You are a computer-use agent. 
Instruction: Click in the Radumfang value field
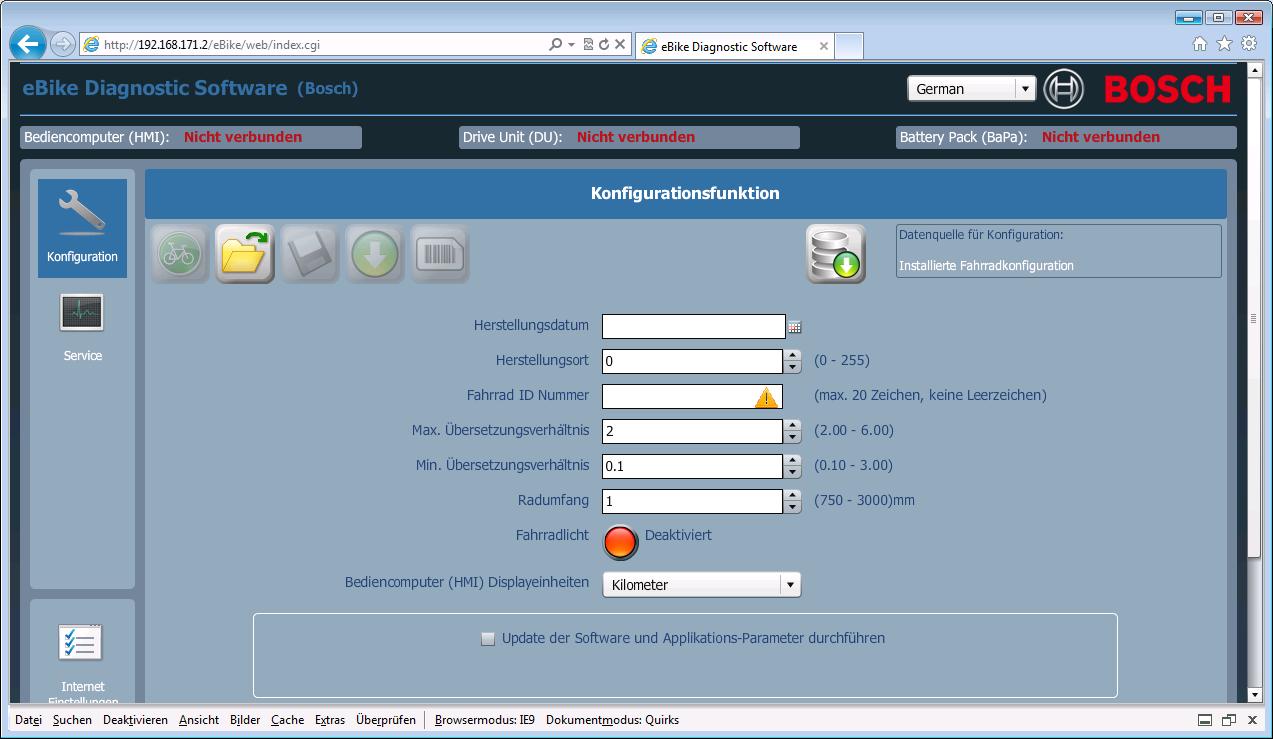coord(692,501)
